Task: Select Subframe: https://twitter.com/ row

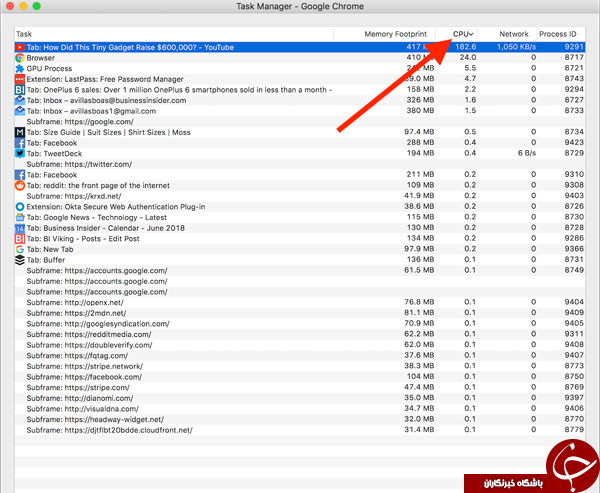Action: tap(300, 164)
